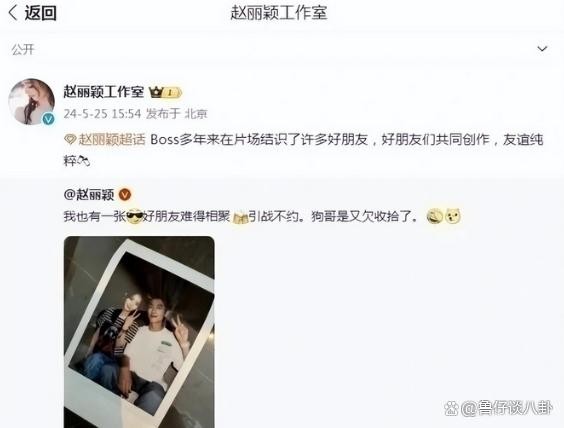Image resolution: width=564 pixels, height=428 pixels.
Task: Tap the post timestamp 24-5-25 15:54
Action: (103, 114)
